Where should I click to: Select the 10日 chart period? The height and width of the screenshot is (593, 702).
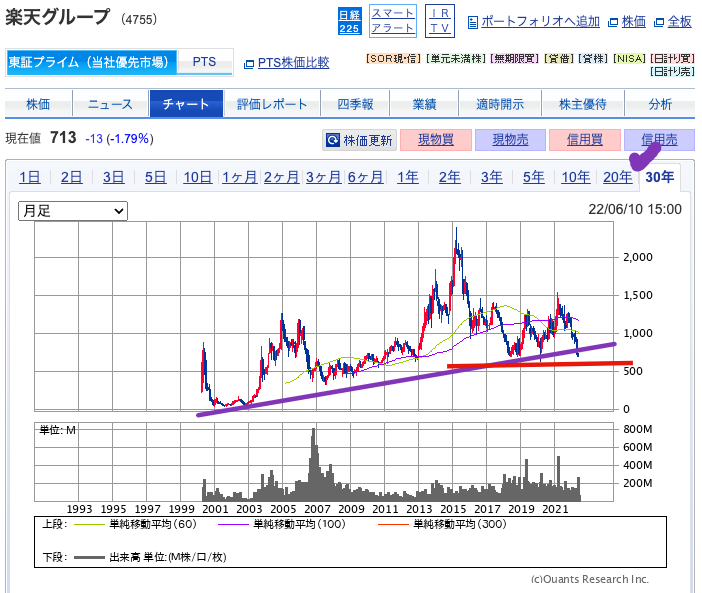(x=197, y=177)
